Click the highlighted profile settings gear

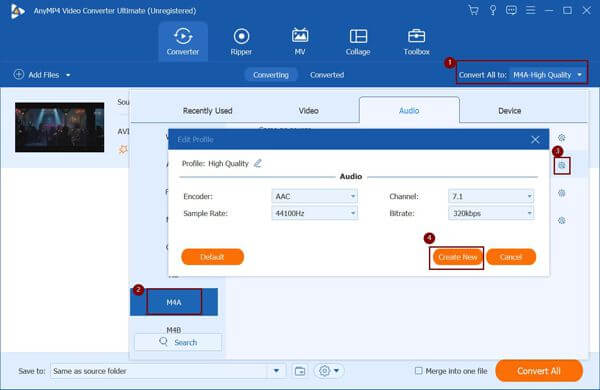pyautogui.click(x=562, y=166)
